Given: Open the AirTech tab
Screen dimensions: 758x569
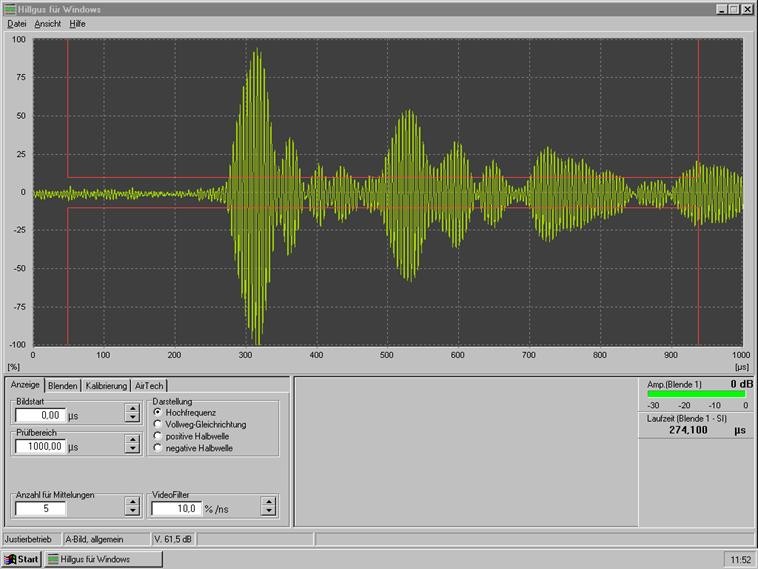Looking at the screenshot, I should click(149, 385).
